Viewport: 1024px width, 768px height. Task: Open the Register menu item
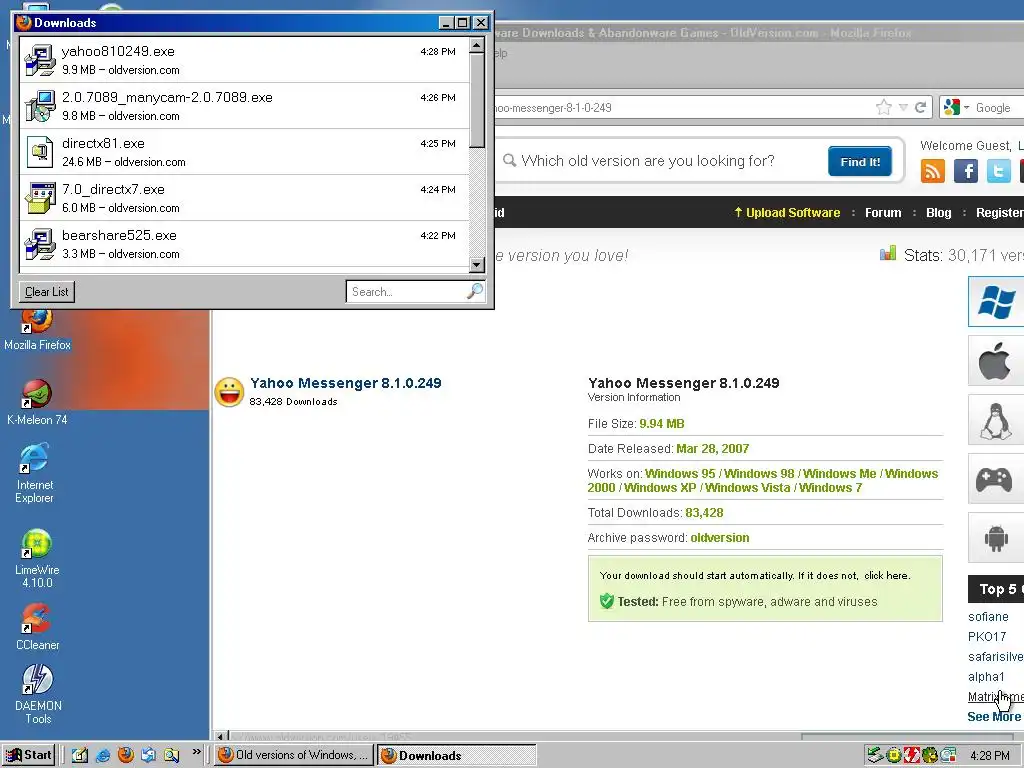pyautogui.click(x=1000, y=212)
